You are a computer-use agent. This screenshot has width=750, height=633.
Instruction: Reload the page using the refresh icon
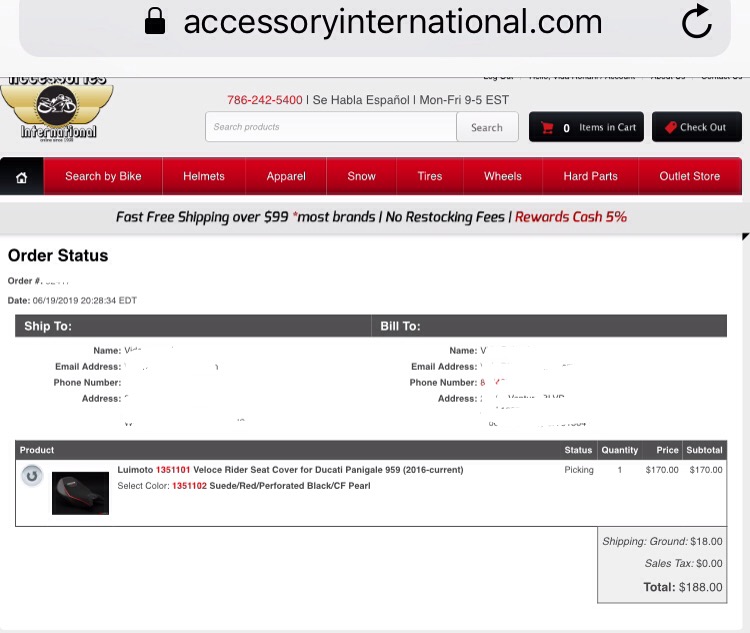tap(697, 22)
